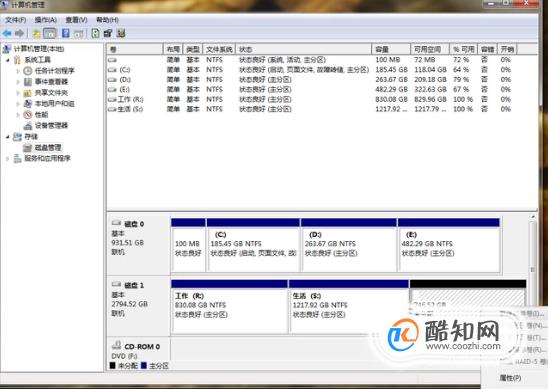Sort by the % 可用 column header
Image resolution: width=548 pixels, height=389 pixels.
(x=463, y=49)
